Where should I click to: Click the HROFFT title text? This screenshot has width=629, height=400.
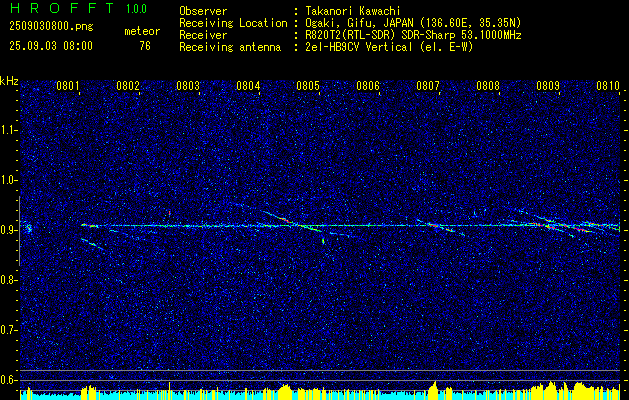click(x=63, y=9)
